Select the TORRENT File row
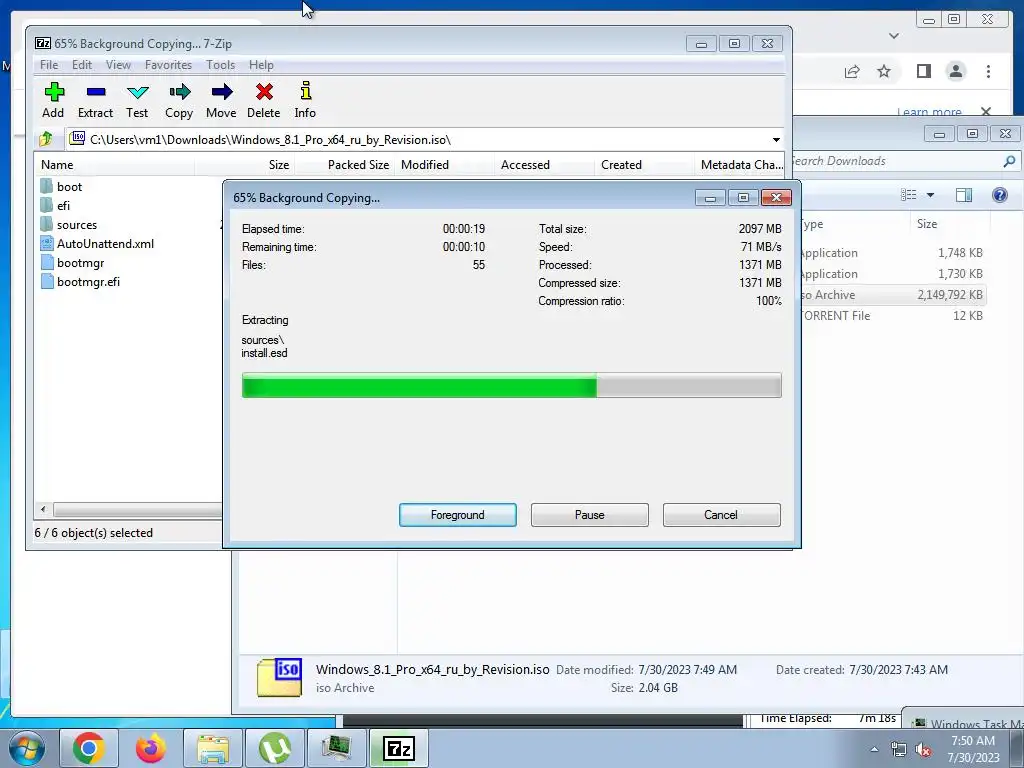The height and width of the screenshot is (768, 1024). coord(892,315)
